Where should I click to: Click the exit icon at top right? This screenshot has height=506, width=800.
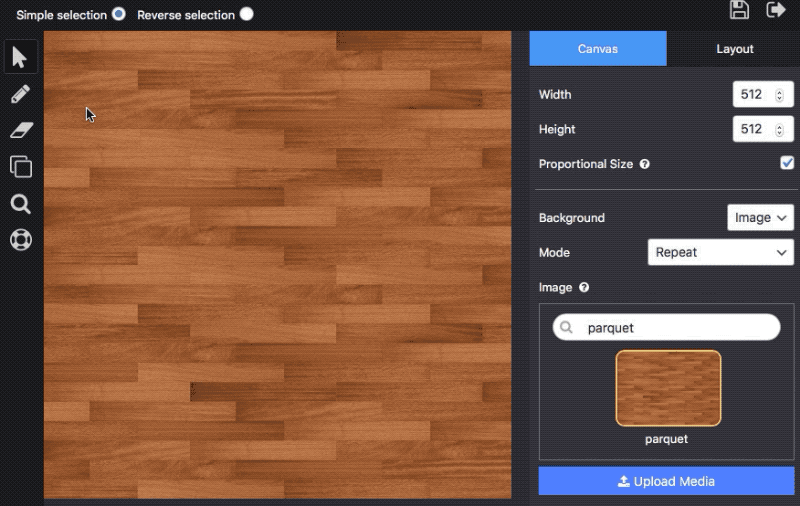[775, 10]
